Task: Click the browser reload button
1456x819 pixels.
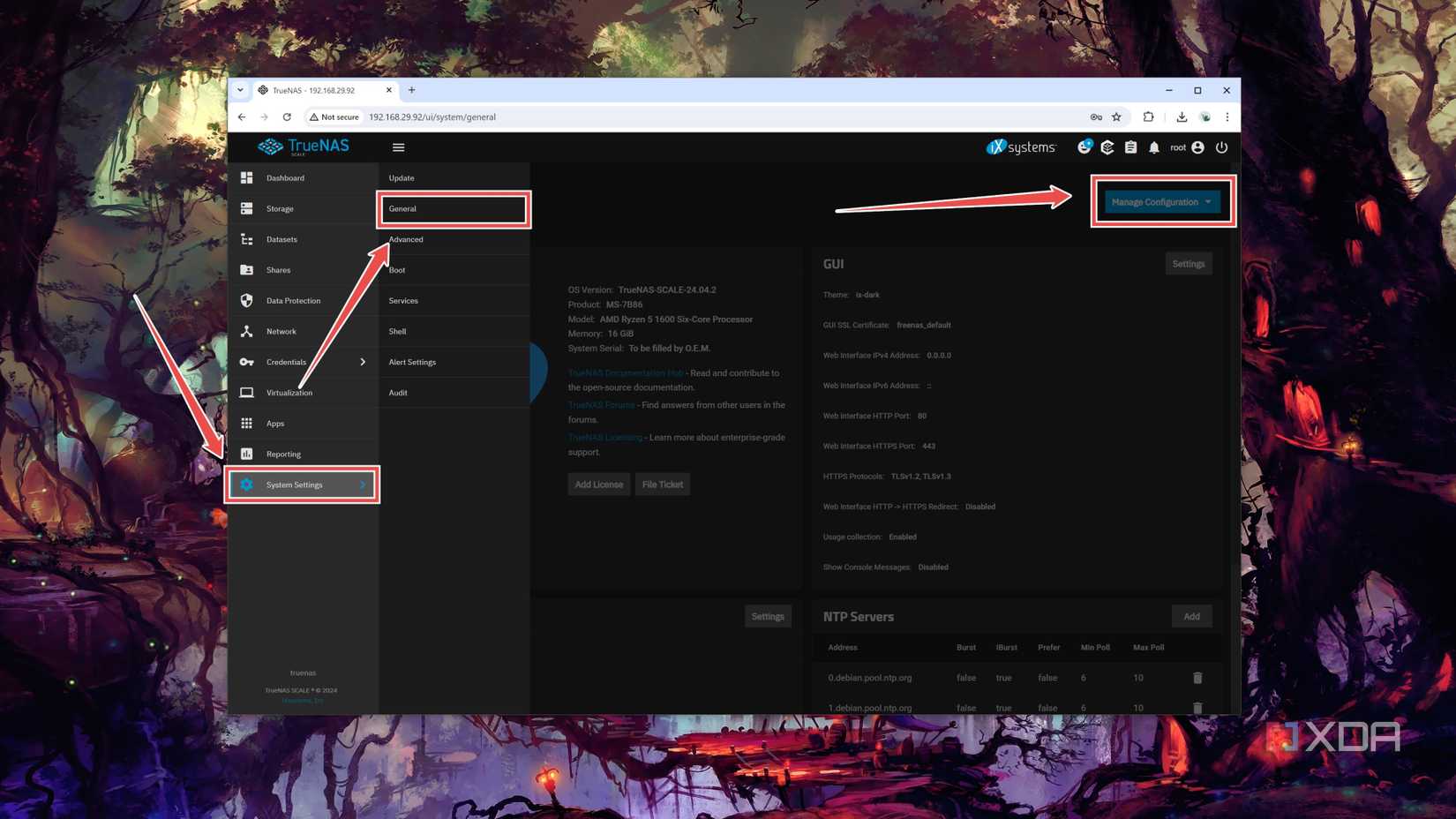Action: point(287,116)
